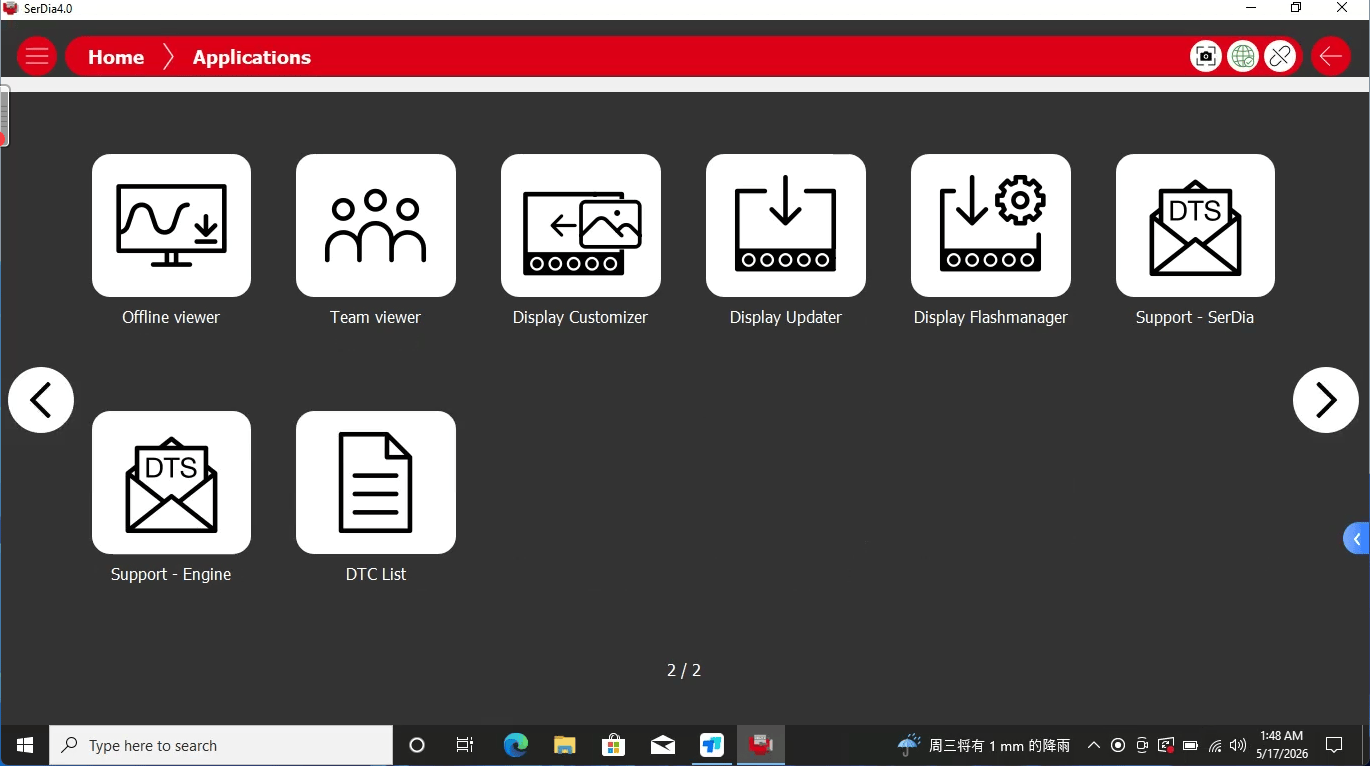1370x766 pixels.
Task: Show hidden system tray icons
Action: pyautogui.click(x=1094, y=745)
